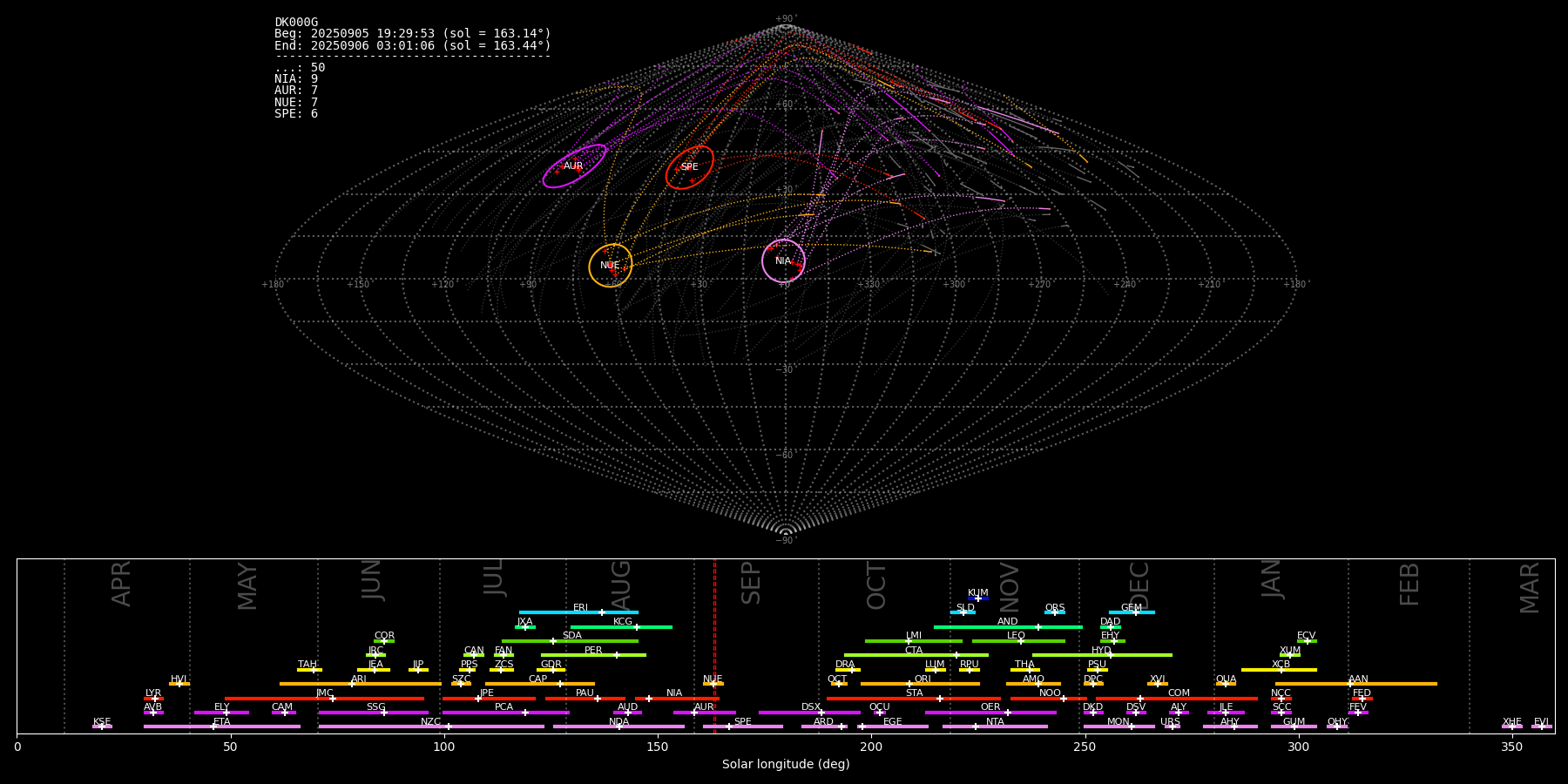Click the SDA shower activity bar
This screenshot has width=1568, height=784.
tap(570, 641)
